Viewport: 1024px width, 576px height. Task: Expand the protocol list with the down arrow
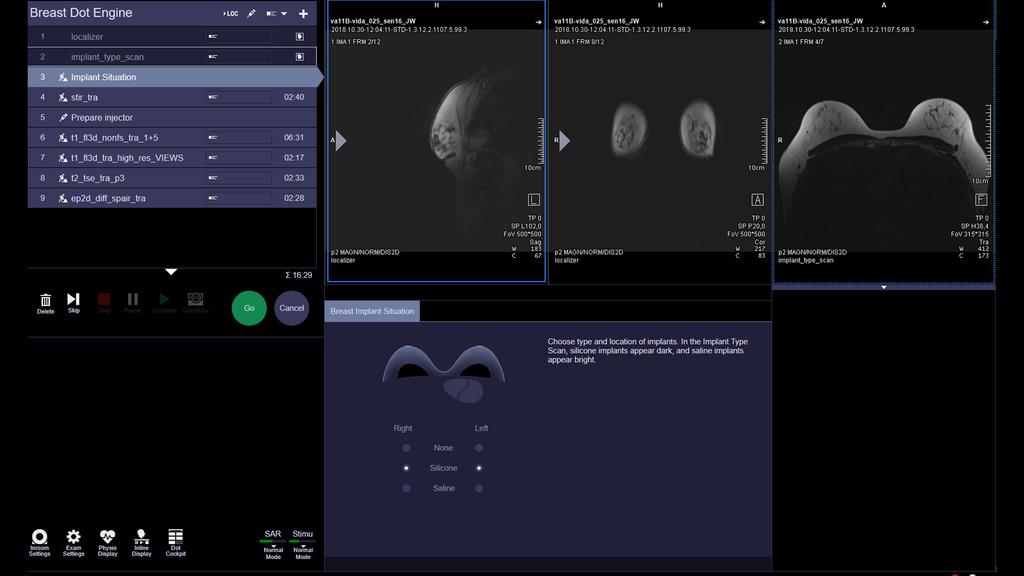pos(171,271)
